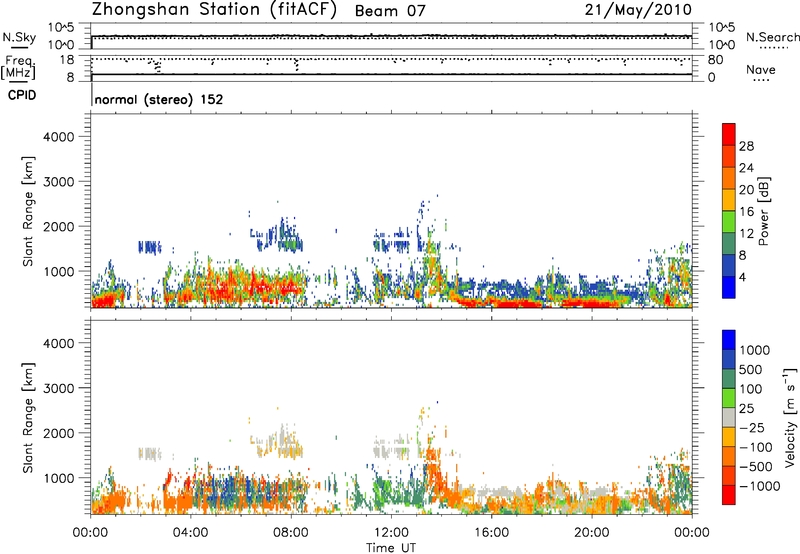The width and height of the screenshot is (800, 554).
Task: Click the 20:00 time axis label
Action: click(591, 533)
